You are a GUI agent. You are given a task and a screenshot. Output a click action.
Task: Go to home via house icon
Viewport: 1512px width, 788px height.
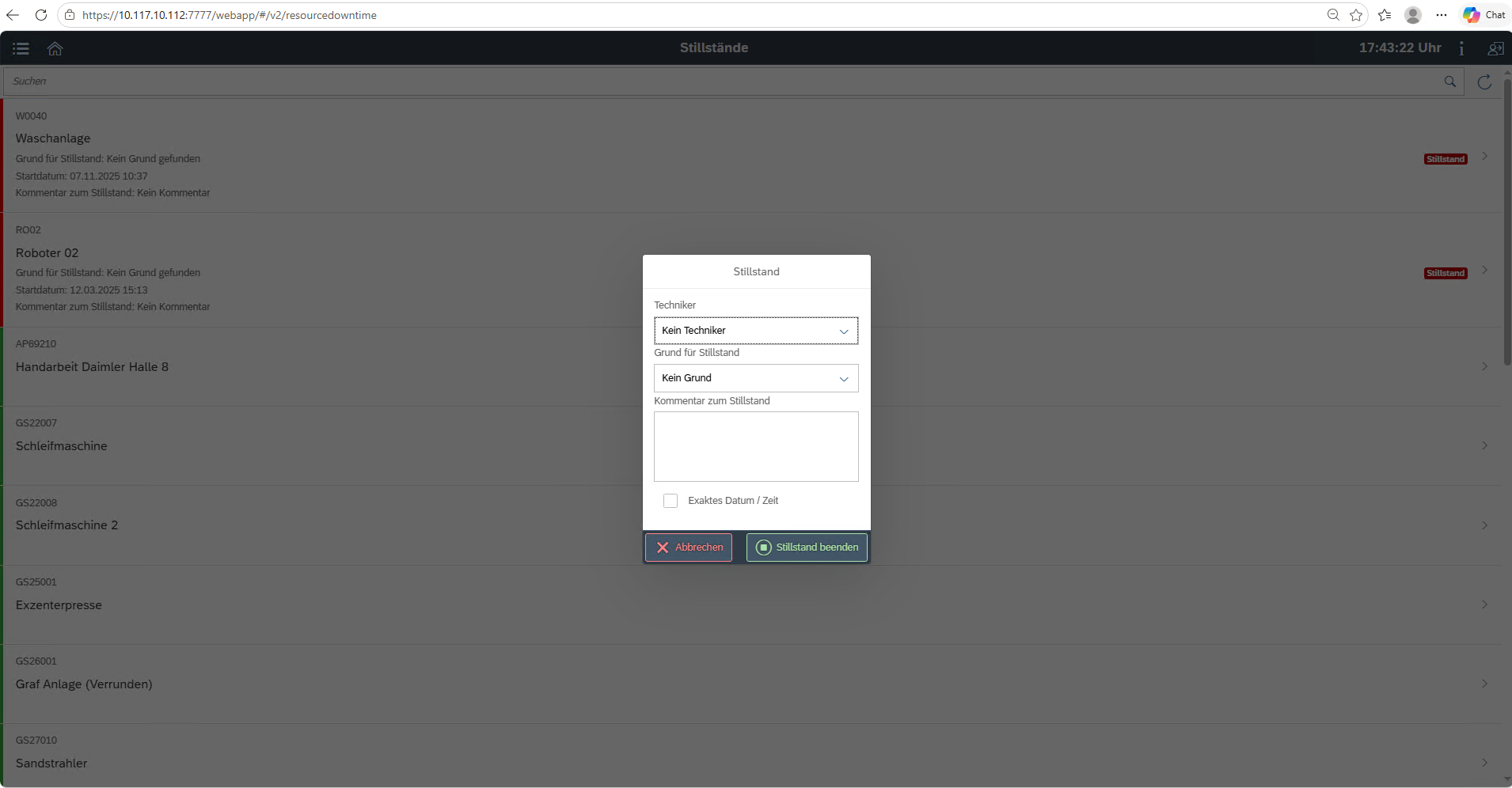click(55, 48)
